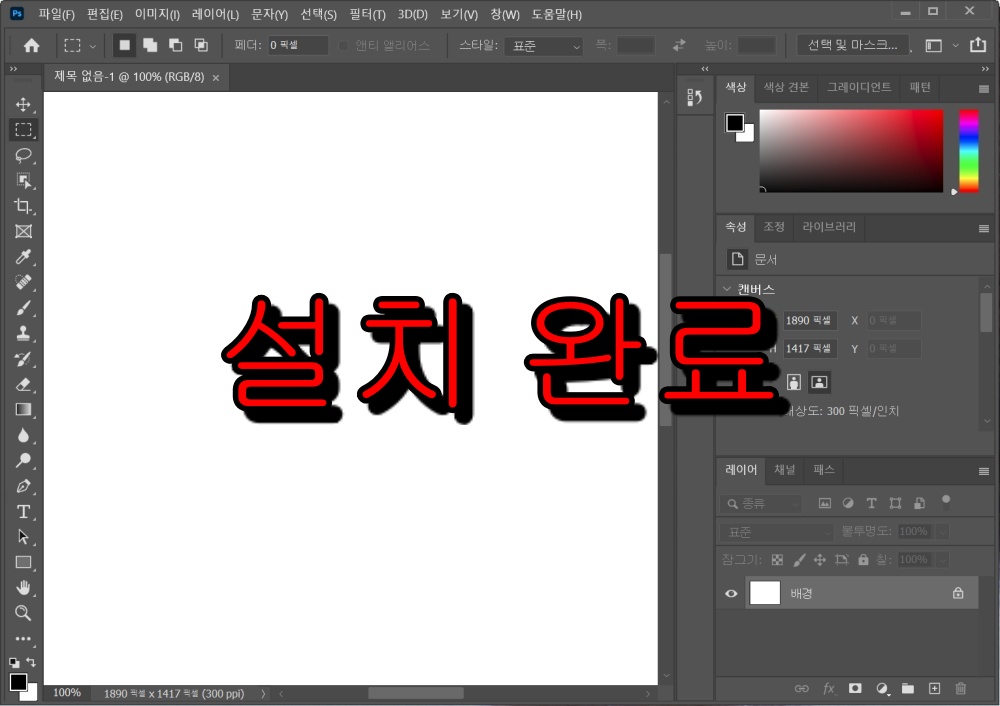Activate the Crop tool
1000x706 pixels.
click(25, 207)
